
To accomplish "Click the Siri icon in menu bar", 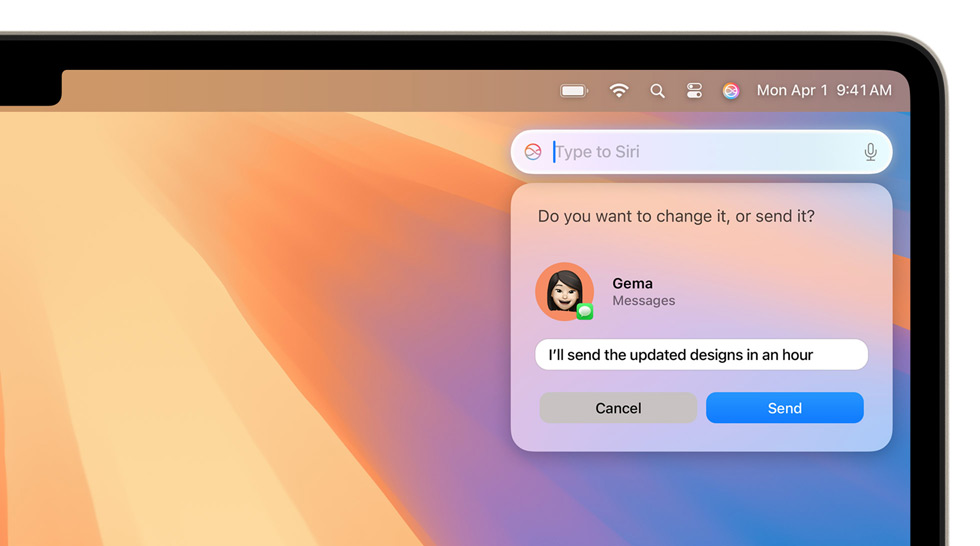I will point(731,91).
